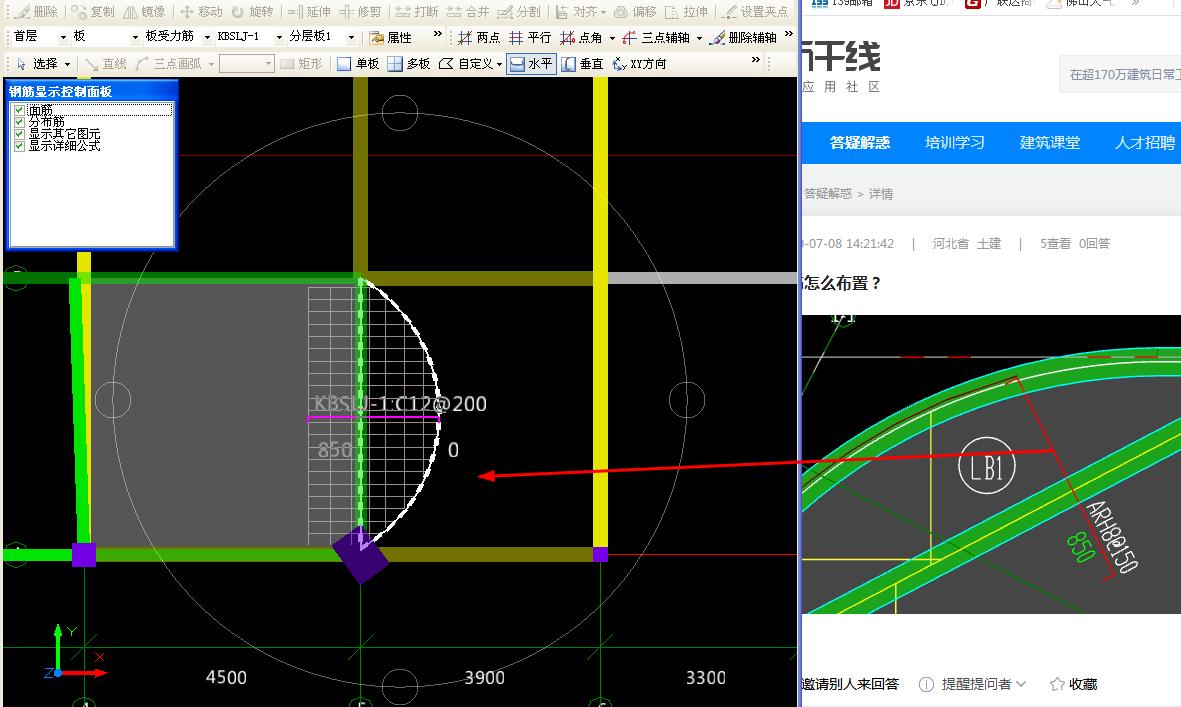Screen dimensions: 1181x707
Task: Activate the 合并 (merge) tool
Action: [468, 12]
